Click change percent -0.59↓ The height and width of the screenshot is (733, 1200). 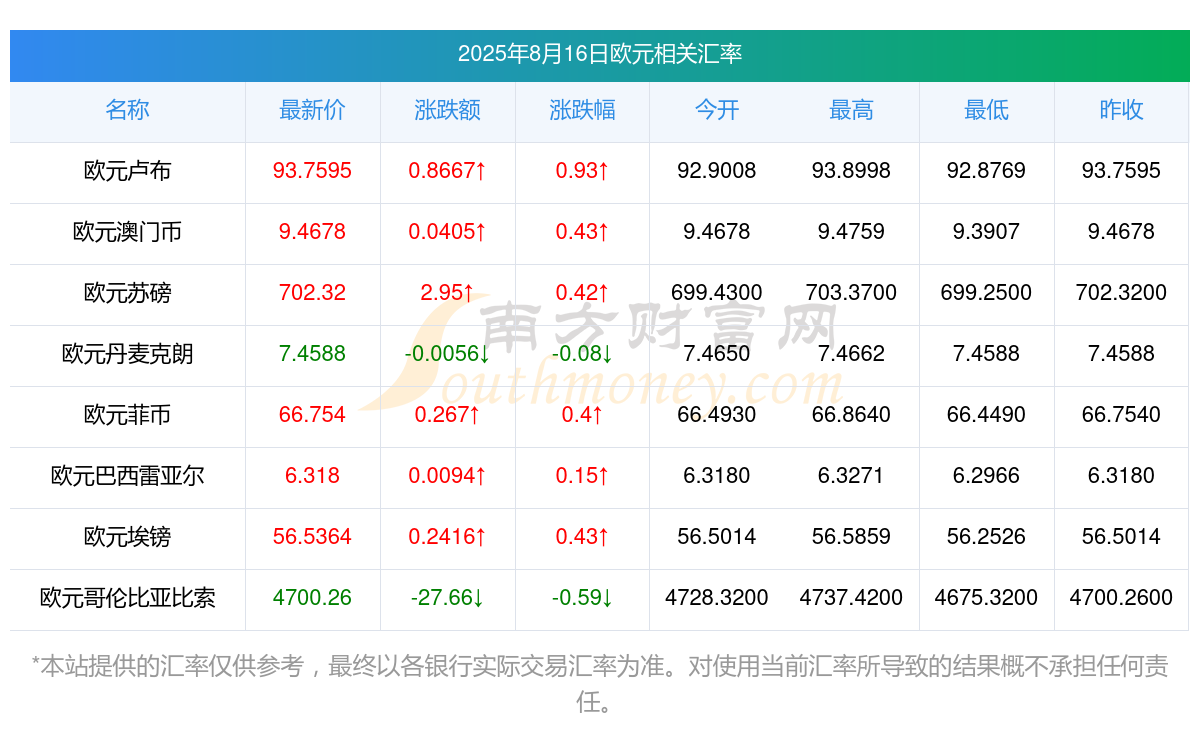click(x=582, y=598)
